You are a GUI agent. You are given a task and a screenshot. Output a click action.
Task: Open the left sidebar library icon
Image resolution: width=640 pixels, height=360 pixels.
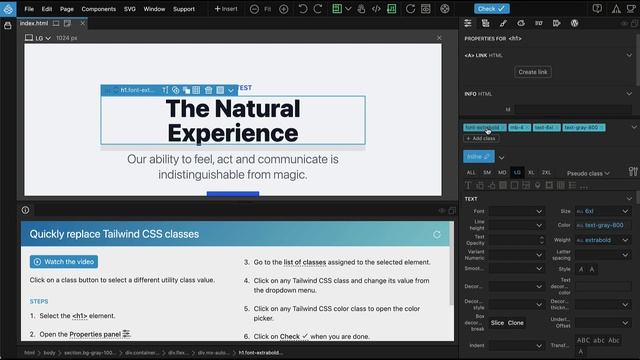tap(8, 26)
